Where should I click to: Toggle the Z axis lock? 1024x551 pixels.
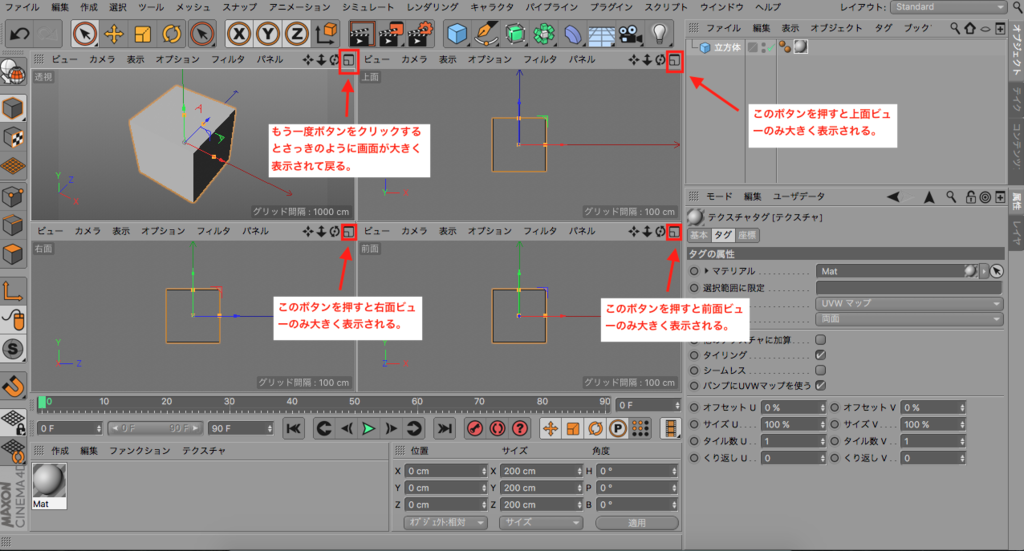(296, 33)
